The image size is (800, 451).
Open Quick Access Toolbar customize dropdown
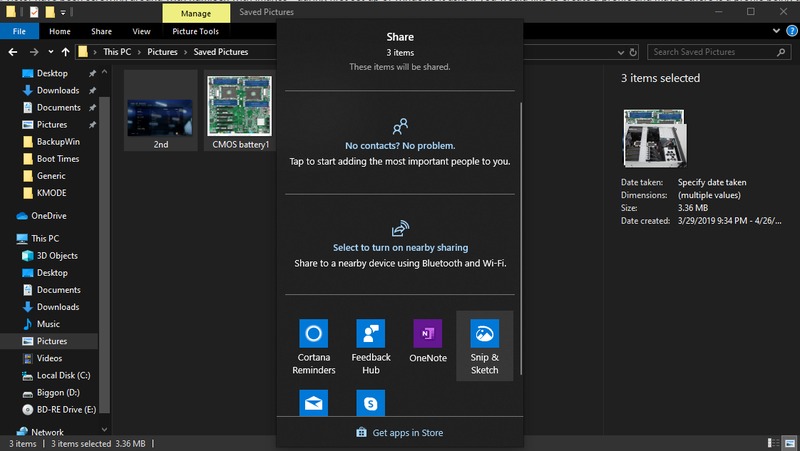click(x=65, y=12)
